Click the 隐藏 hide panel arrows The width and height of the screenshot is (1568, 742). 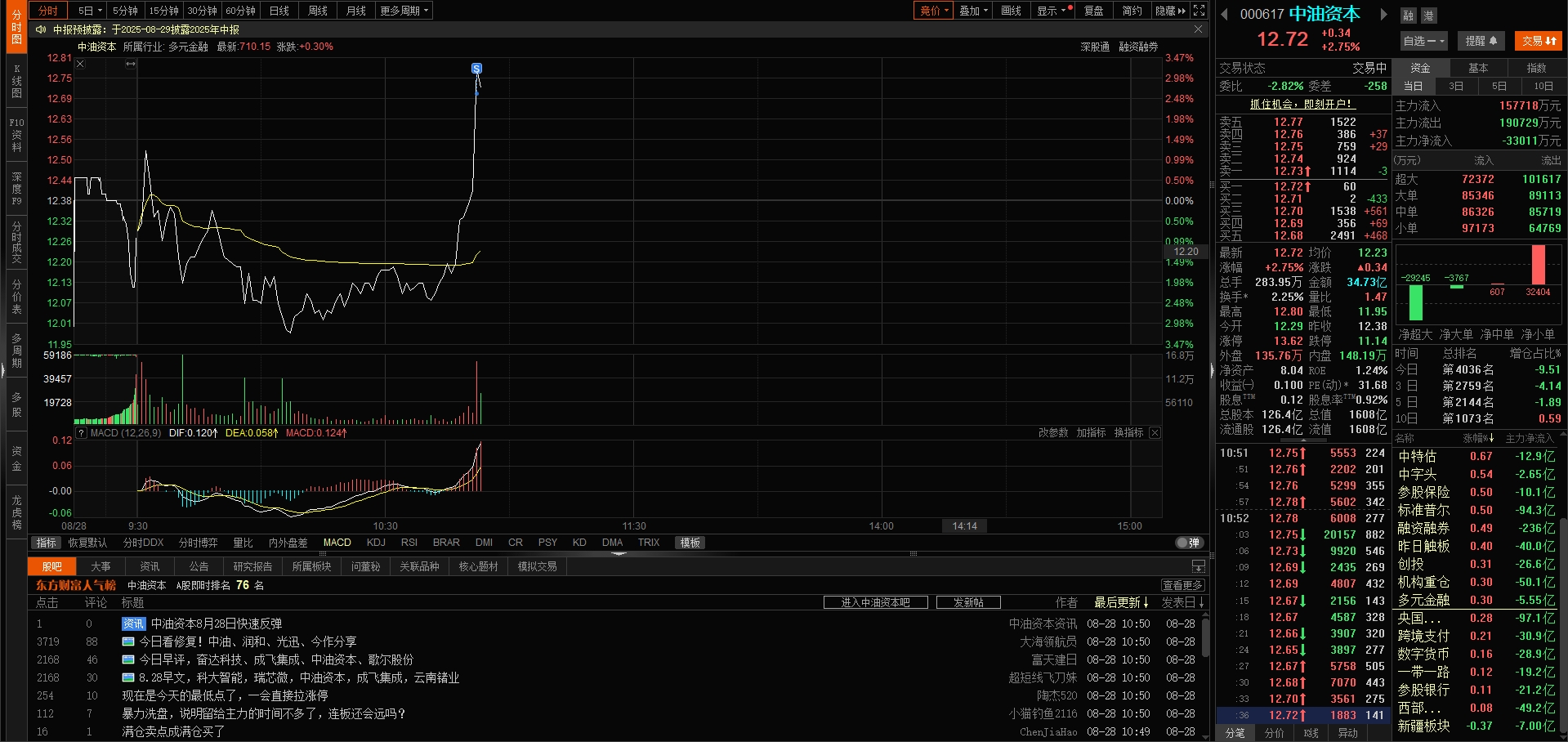tap(1171, 11)
